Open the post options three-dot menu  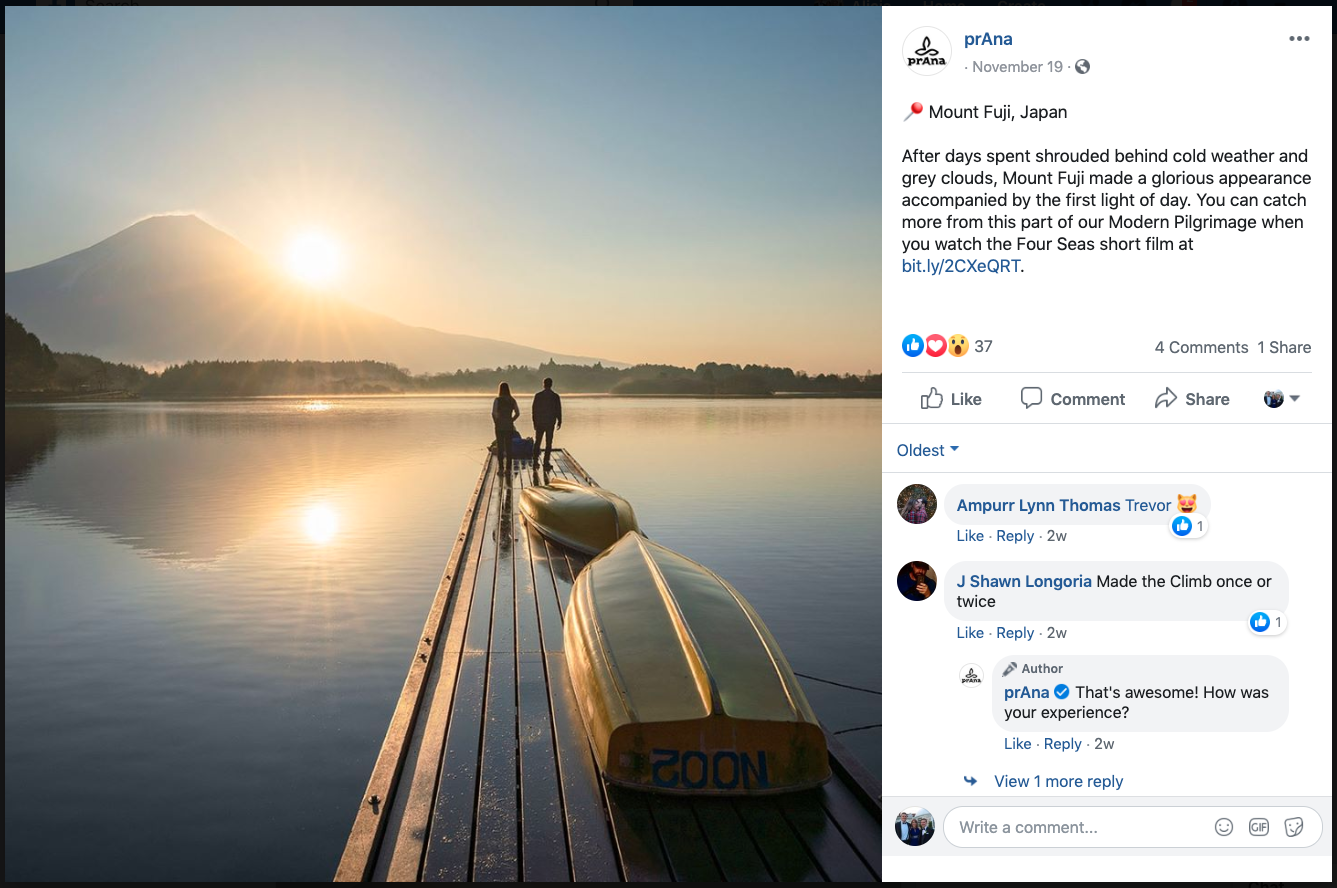[1298, 38]
